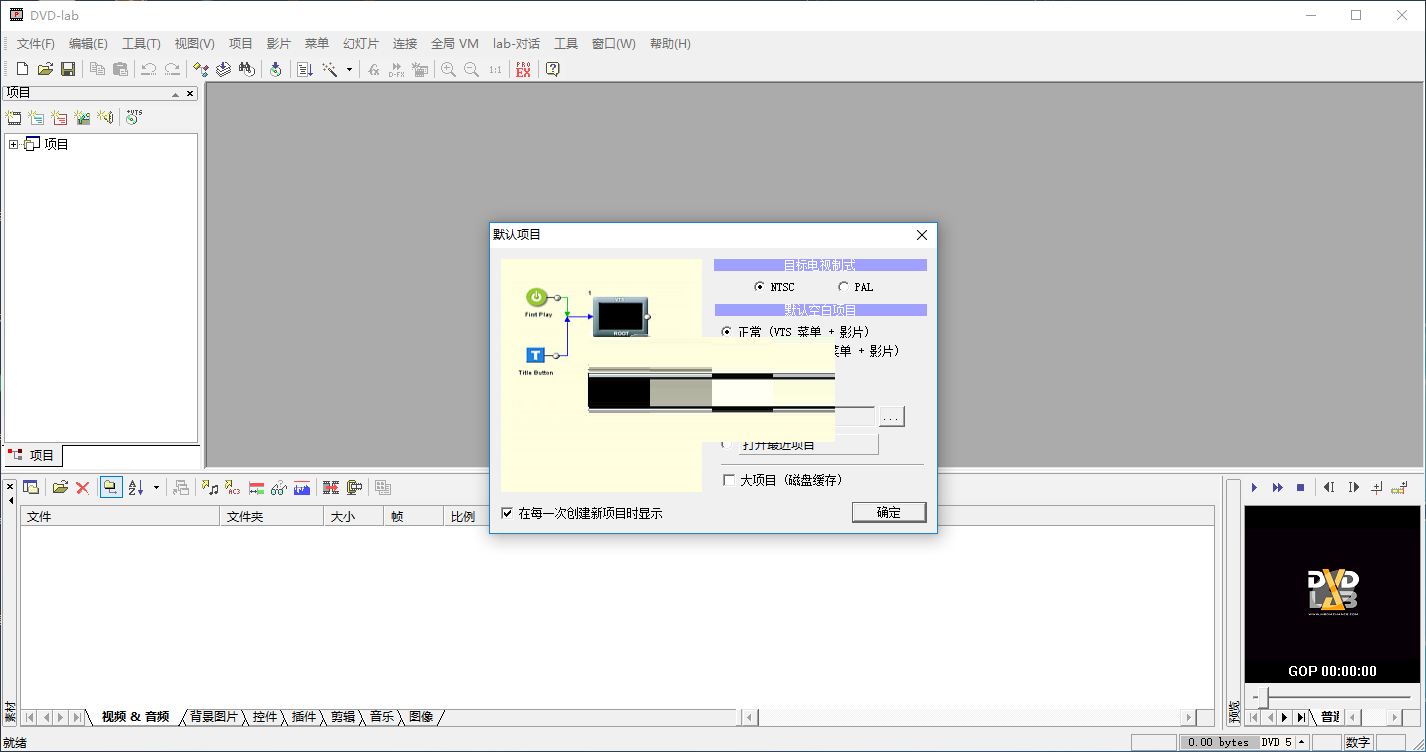1426x752 pixels.
Task: Close the 默认项目 dialog
Action: click(x=922, y=235)
